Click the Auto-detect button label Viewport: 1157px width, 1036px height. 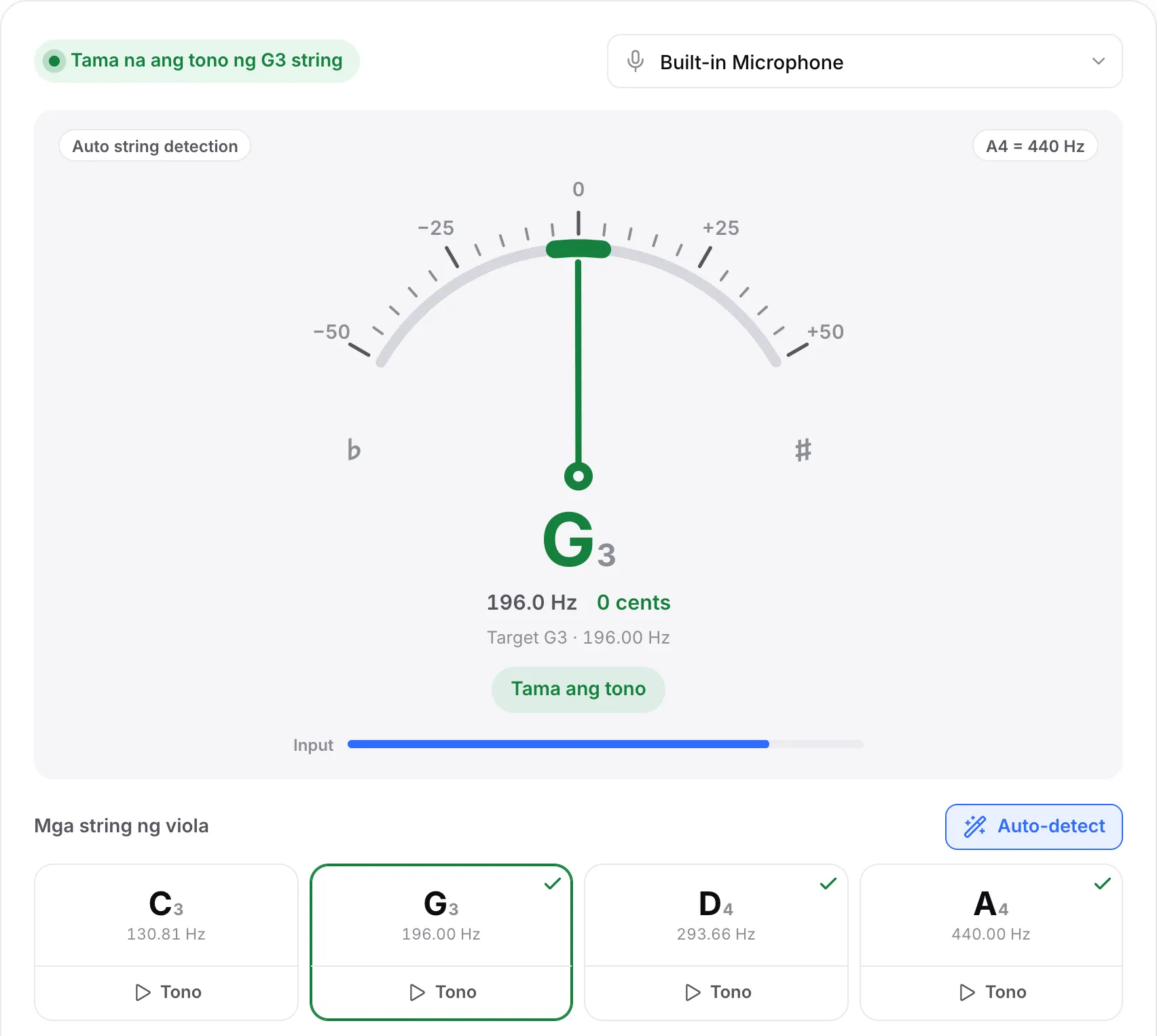tap(1051, 826)
